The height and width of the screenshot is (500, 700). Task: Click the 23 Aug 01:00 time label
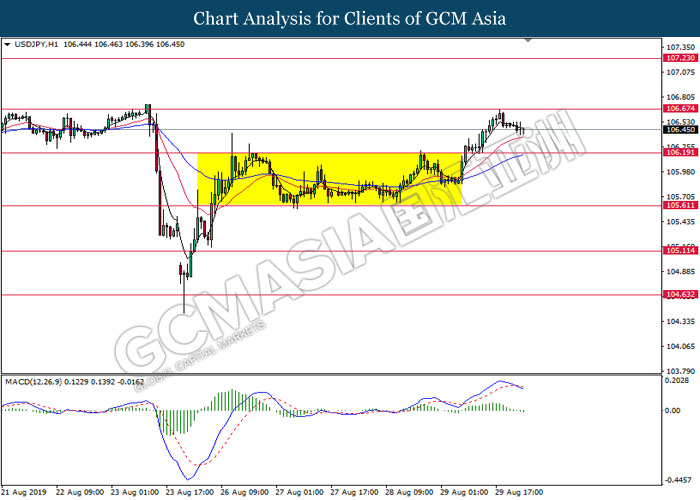click(x=135, y=492)
